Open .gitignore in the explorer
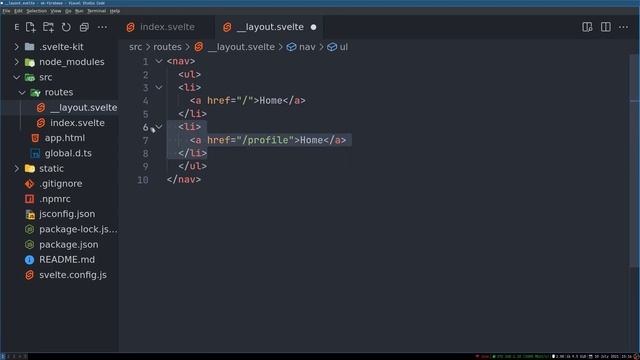 coord(61,184)
